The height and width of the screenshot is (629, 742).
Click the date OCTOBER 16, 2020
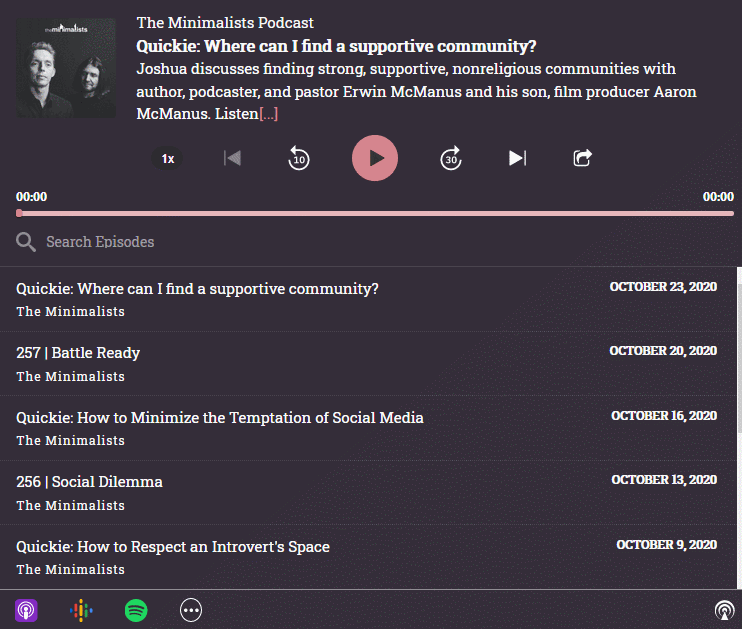(x=664, y=416)
